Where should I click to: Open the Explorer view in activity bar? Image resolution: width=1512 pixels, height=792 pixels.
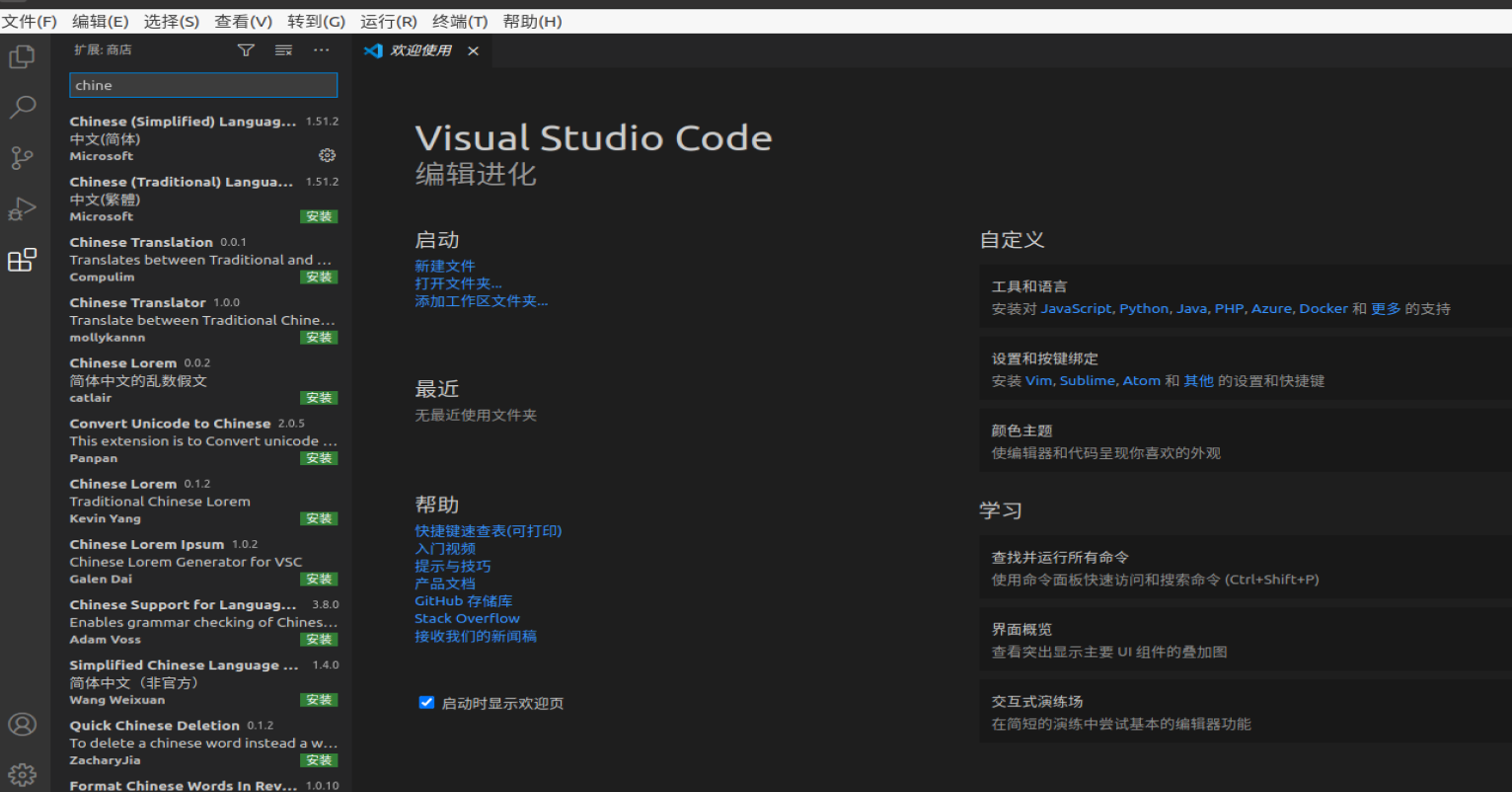pyautogui.click(x=22, y=57)
